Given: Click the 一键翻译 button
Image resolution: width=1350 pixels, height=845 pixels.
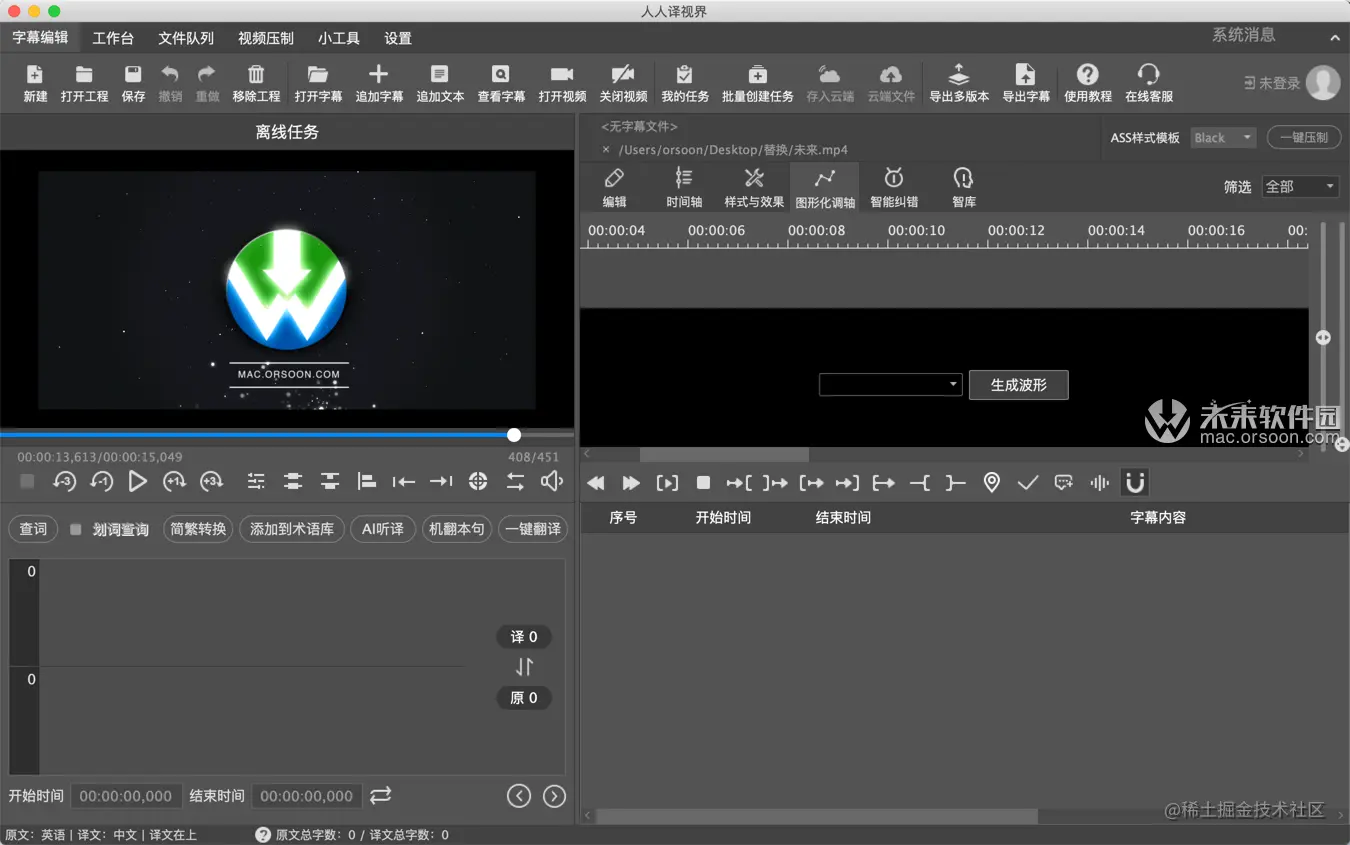Looking at the screenshot, I should [533, 529].
